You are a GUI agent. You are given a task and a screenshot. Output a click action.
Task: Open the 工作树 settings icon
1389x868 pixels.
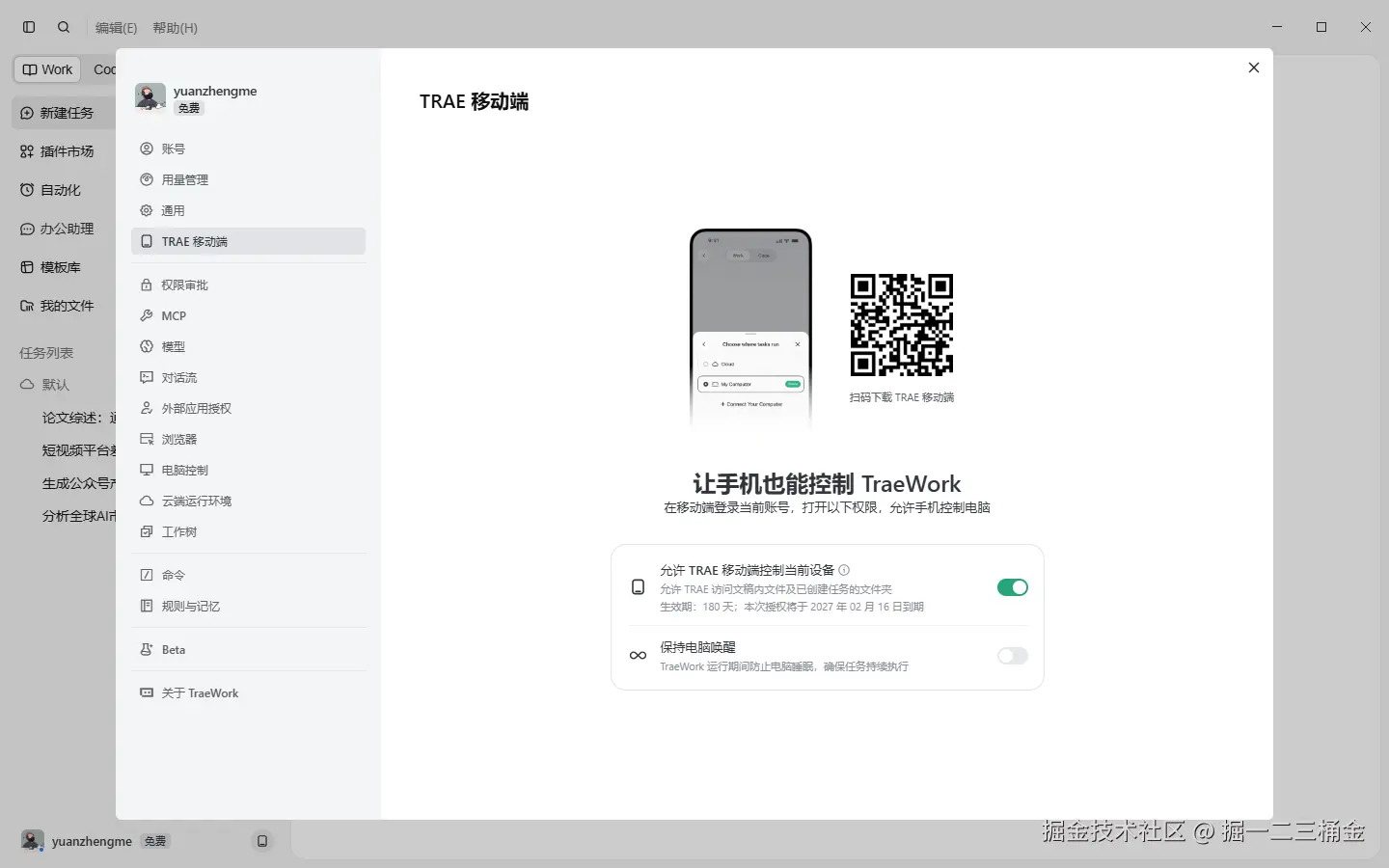coord(147,531)
